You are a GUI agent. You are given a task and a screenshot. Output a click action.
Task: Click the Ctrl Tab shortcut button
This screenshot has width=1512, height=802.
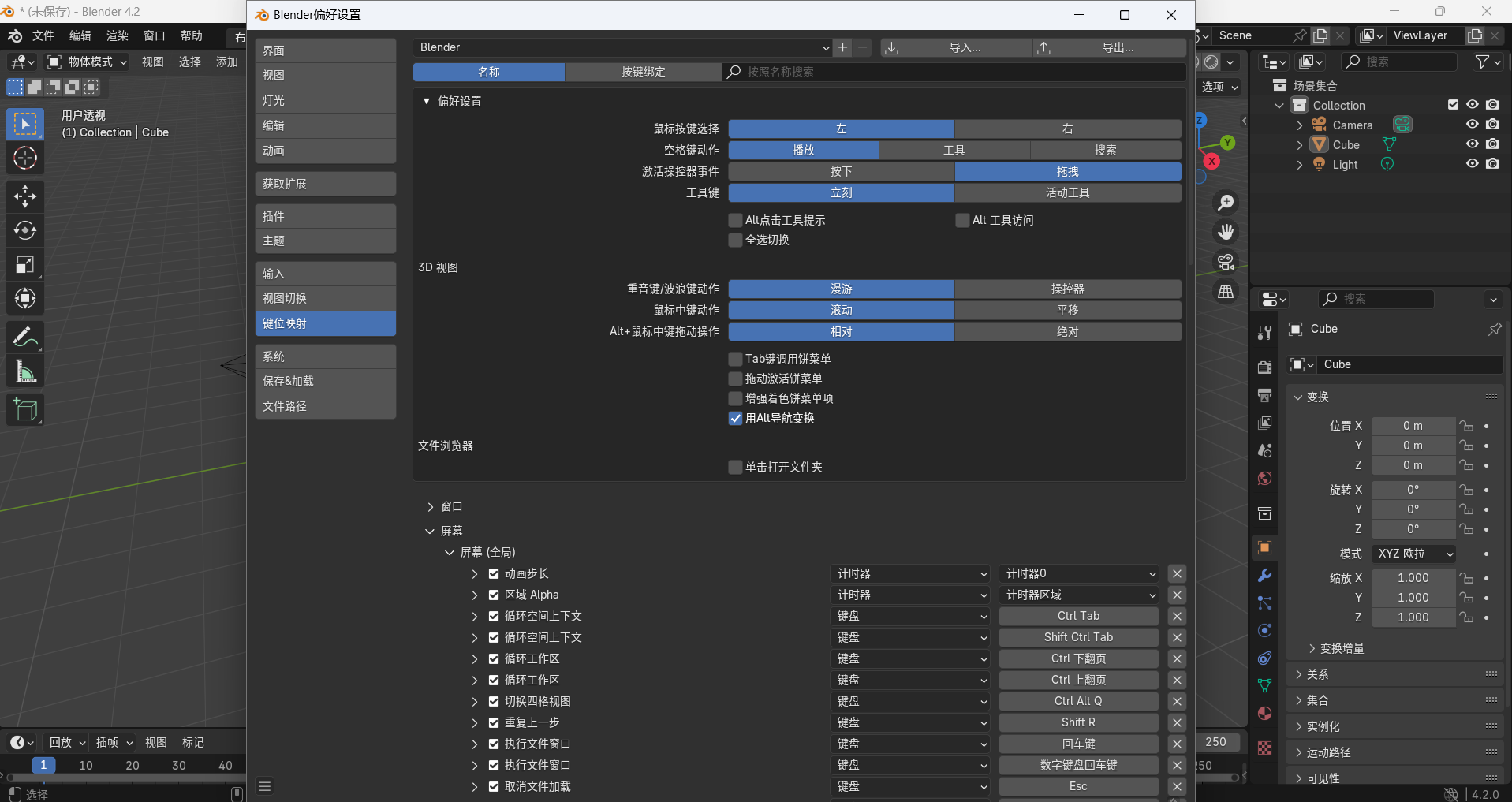tap(1078, 616)
